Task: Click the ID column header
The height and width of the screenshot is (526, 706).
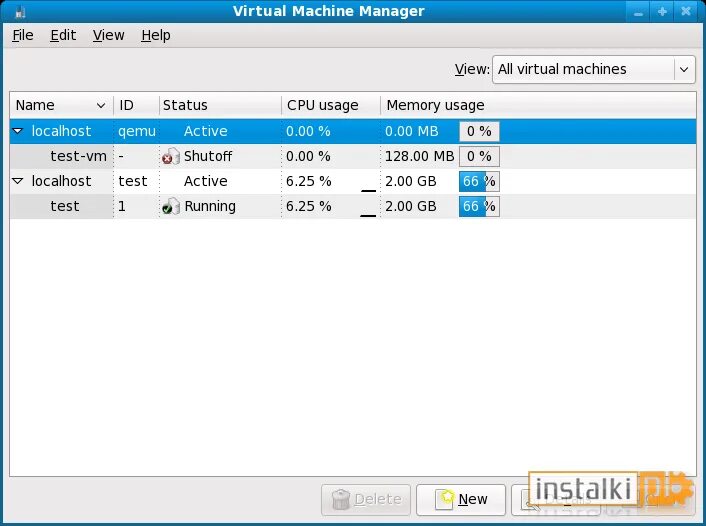Action: [x=136, y=105]
